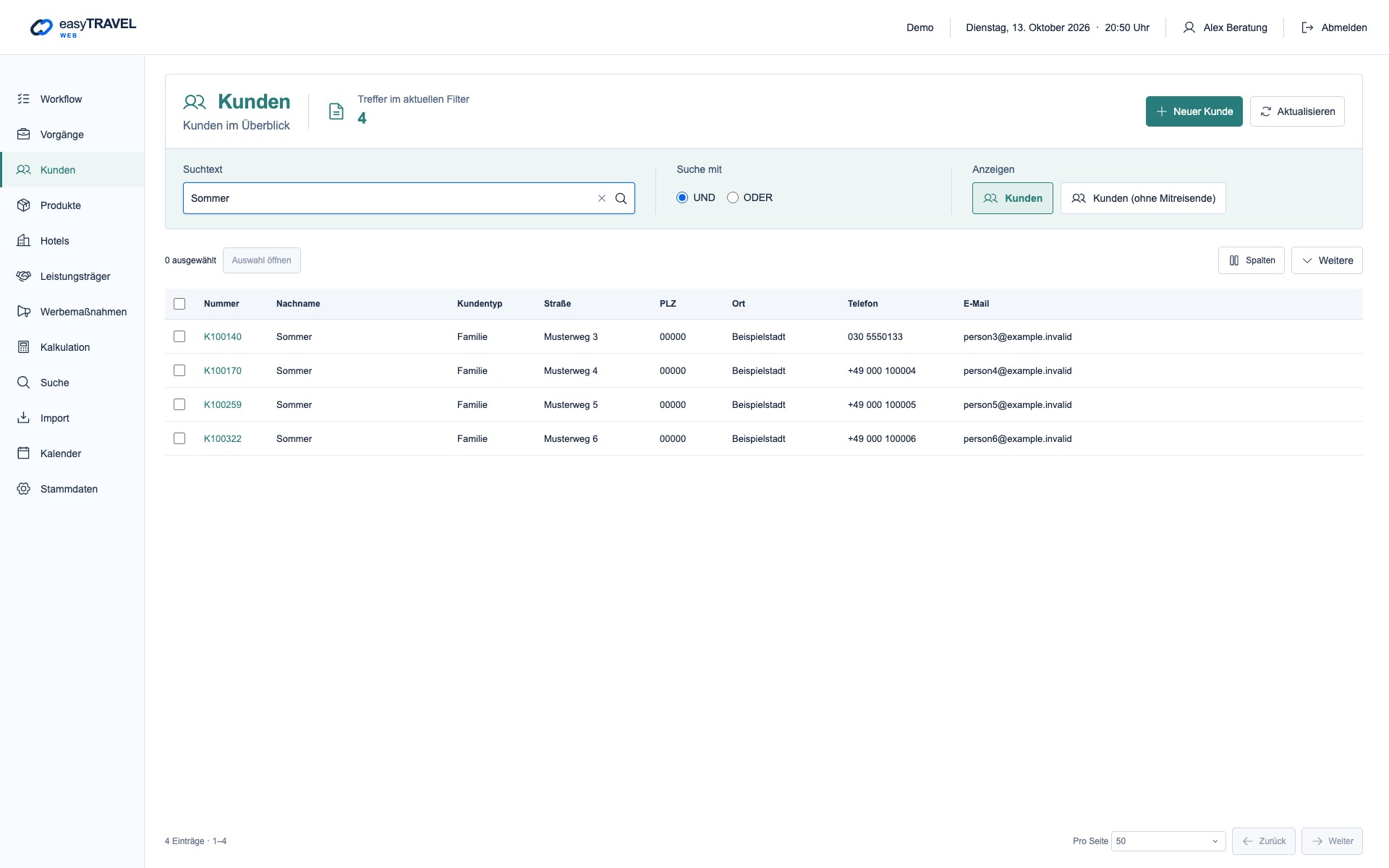Sort by the Nachname column header
The image size is (1389, 868).
pos(298,304)
